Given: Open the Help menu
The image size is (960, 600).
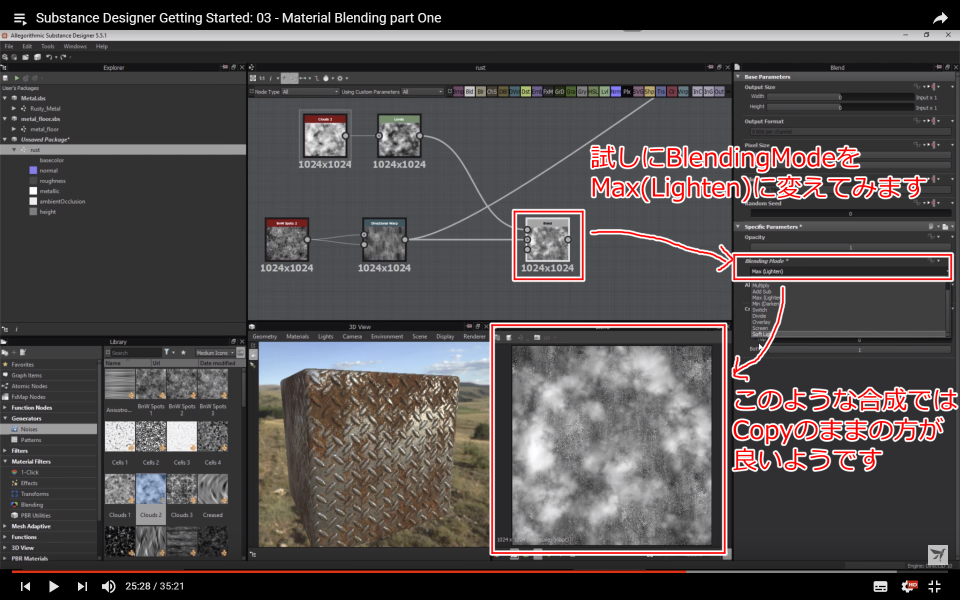Looking at the screenshot, I should click(102, 46).
